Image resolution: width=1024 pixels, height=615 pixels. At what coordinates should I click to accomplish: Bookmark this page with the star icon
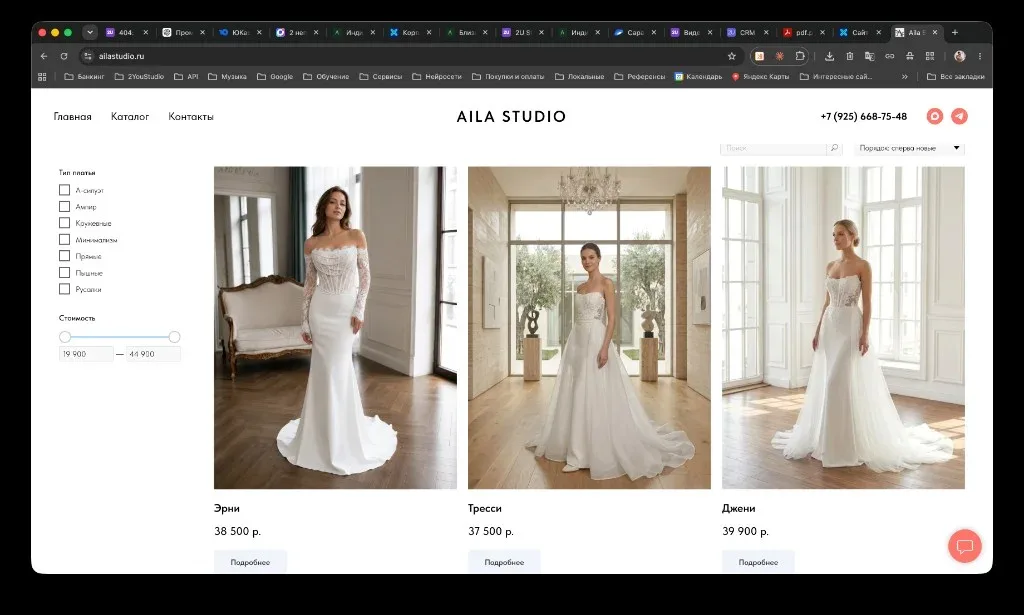point(732,56)
